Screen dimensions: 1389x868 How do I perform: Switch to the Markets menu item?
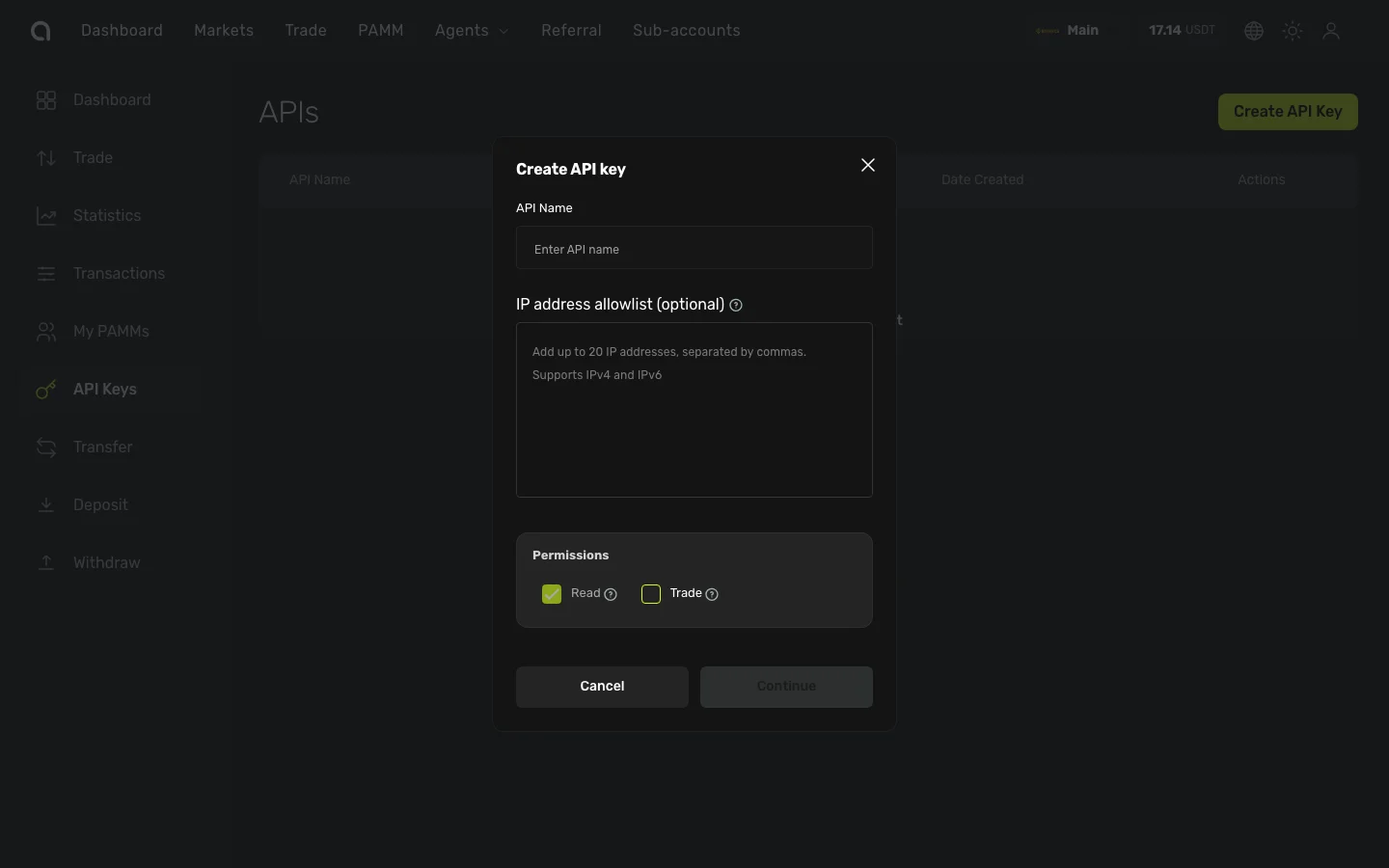(x=224, y=30)
